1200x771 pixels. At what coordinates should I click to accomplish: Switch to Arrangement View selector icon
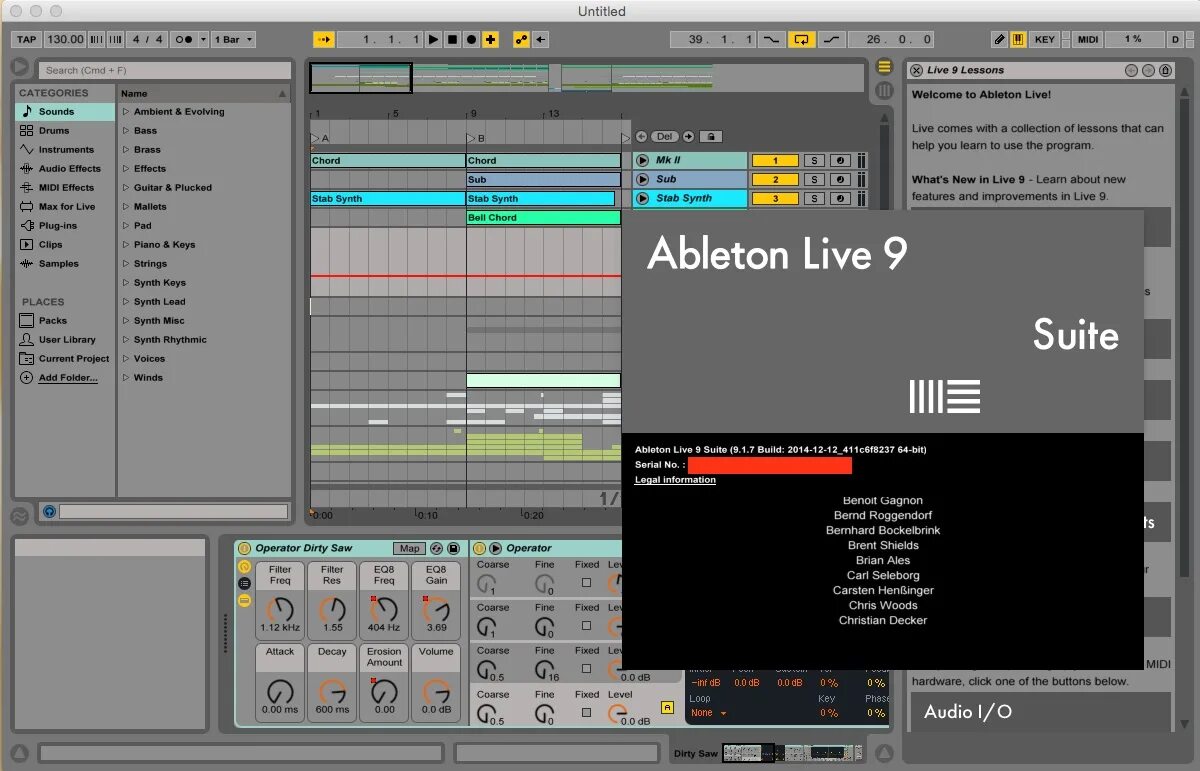tap(884, 67)
